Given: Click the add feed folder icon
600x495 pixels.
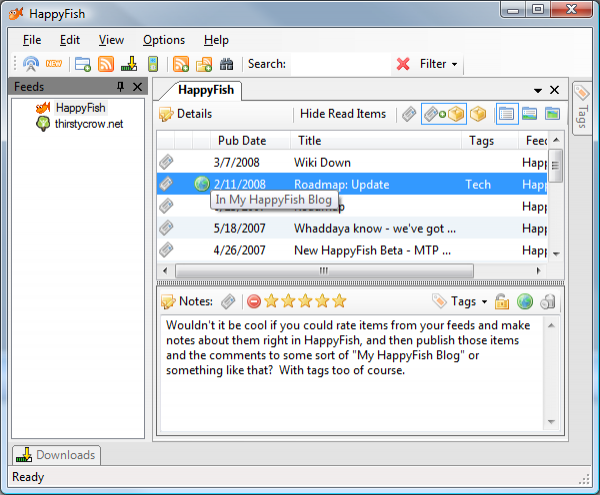Looking at the screenshot, I should coord(204,64).
